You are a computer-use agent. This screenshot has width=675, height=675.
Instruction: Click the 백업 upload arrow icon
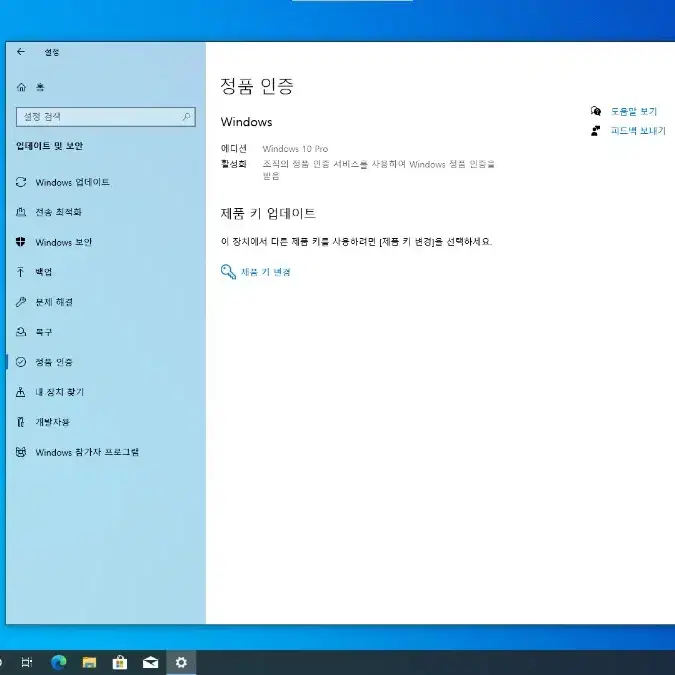21,272
